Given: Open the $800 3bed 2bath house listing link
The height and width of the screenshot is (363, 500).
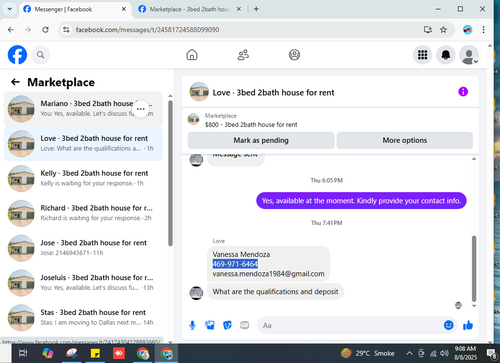Looking at the screenshot, I should click(x=251, y=125).
